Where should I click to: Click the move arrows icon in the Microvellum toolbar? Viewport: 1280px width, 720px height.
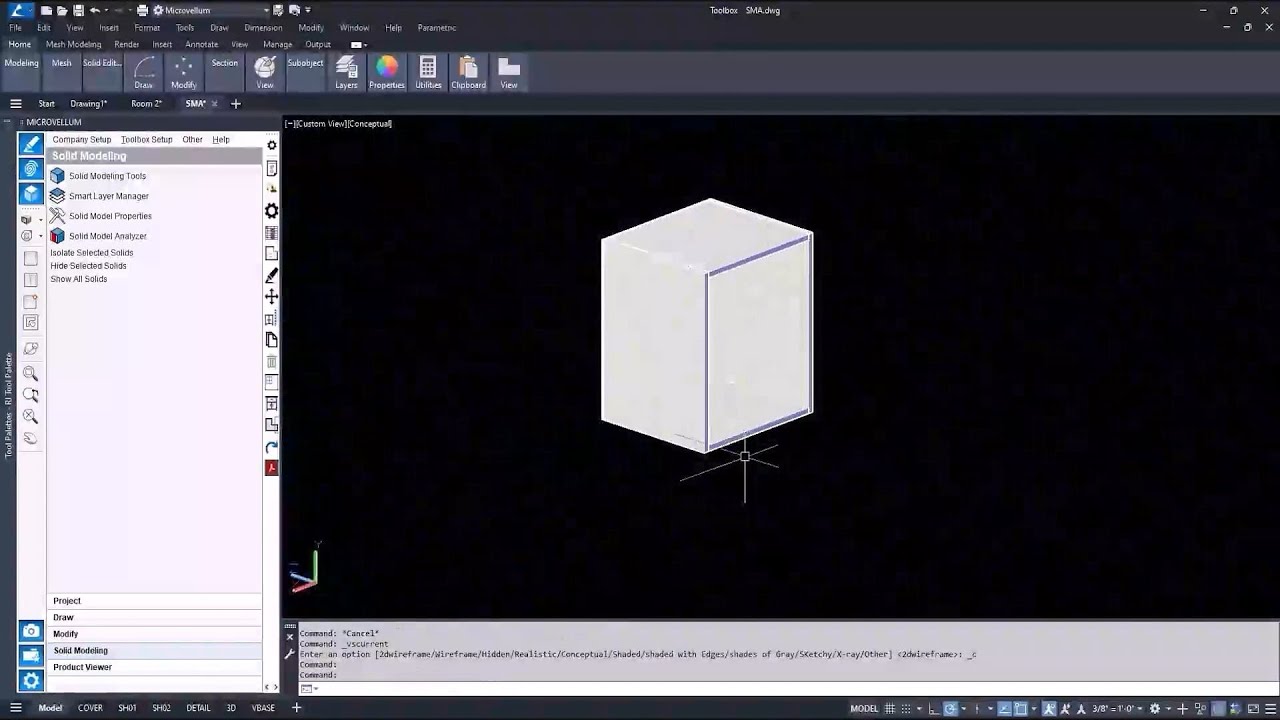point(271,297)
